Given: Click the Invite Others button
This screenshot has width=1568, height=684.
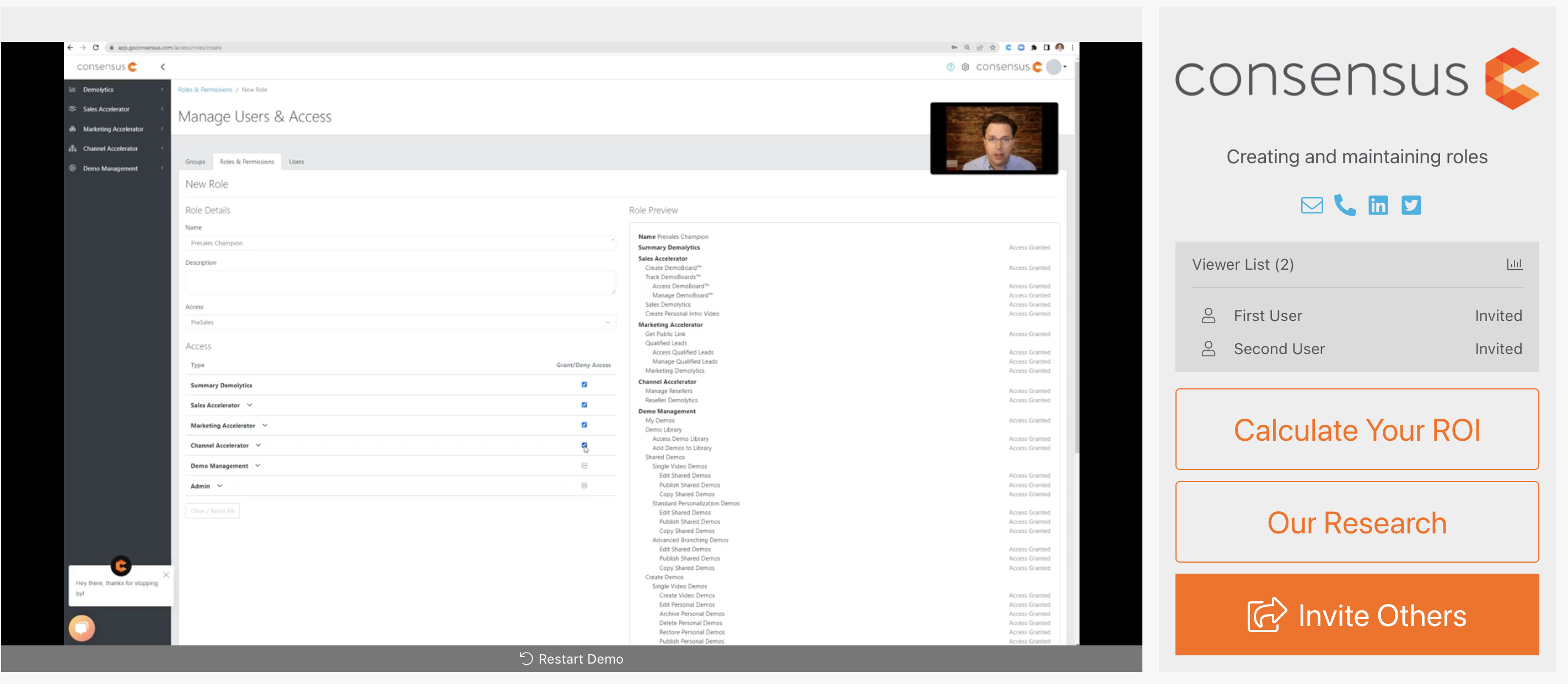Looking at the screenshot, I should click(x=1356, y=614).
